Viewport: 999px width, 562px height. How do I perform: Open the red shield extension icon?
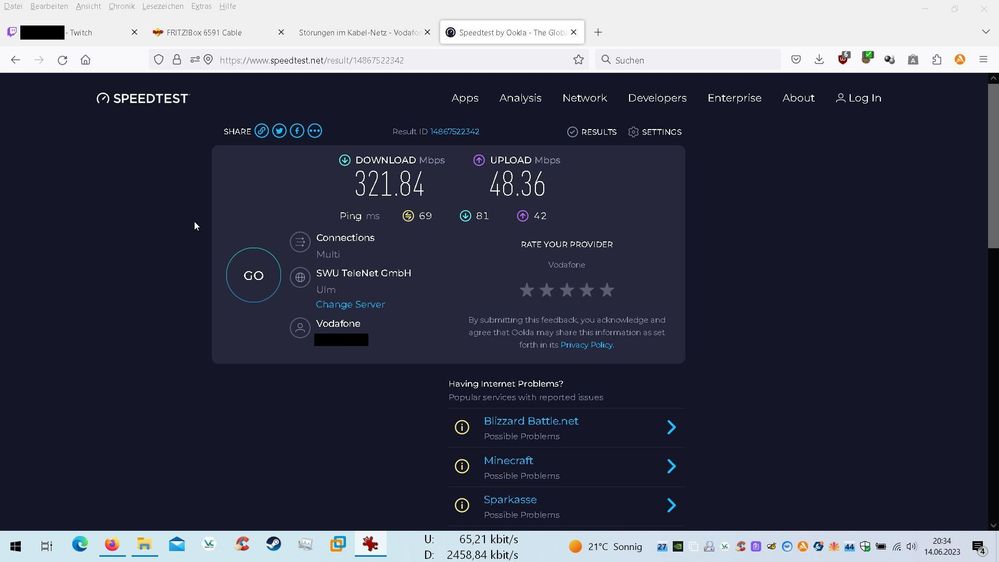click(844, 59)
